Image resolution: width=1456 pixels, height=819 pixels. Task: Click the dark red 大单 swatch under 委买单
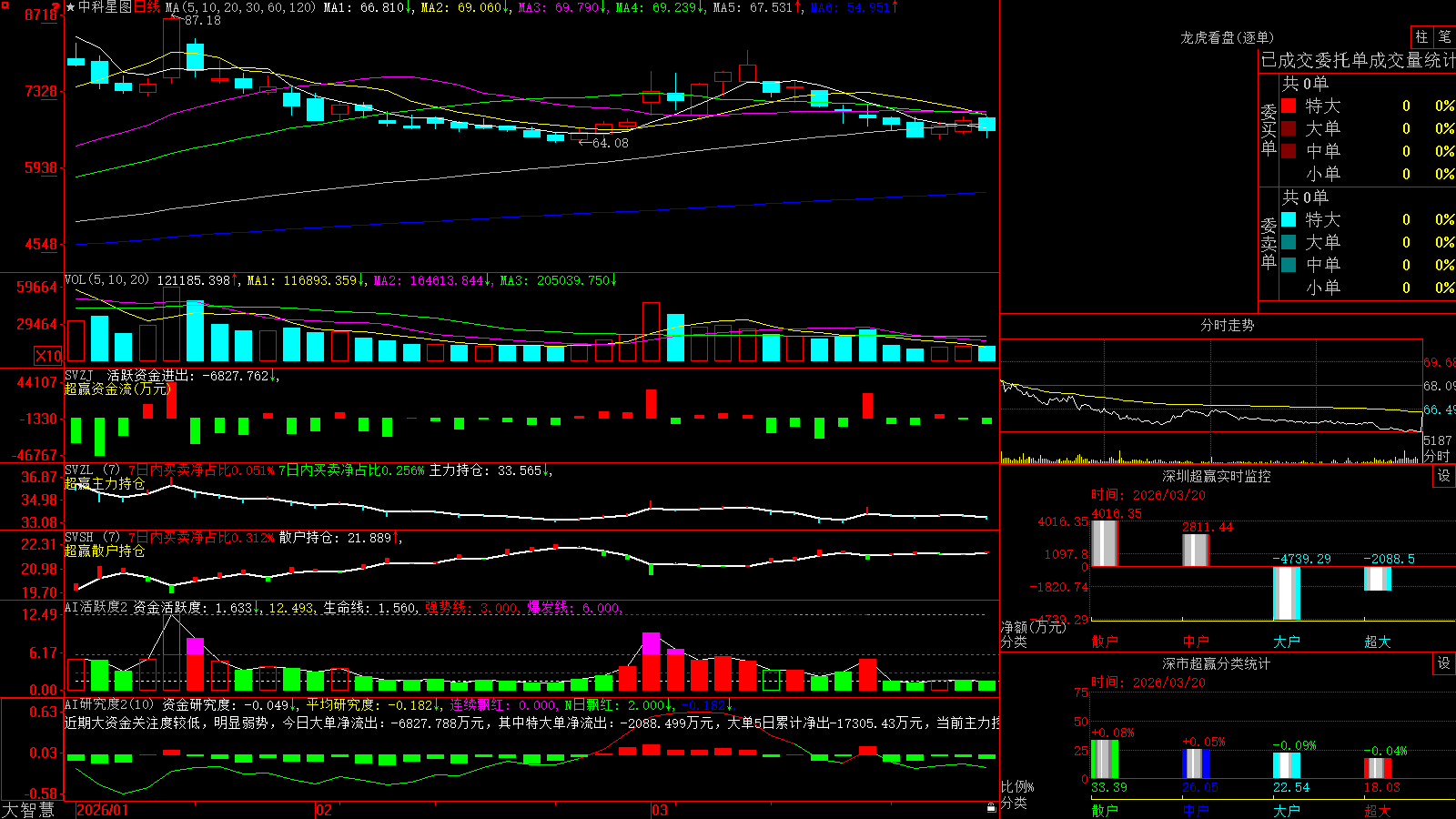point(1289,128)
